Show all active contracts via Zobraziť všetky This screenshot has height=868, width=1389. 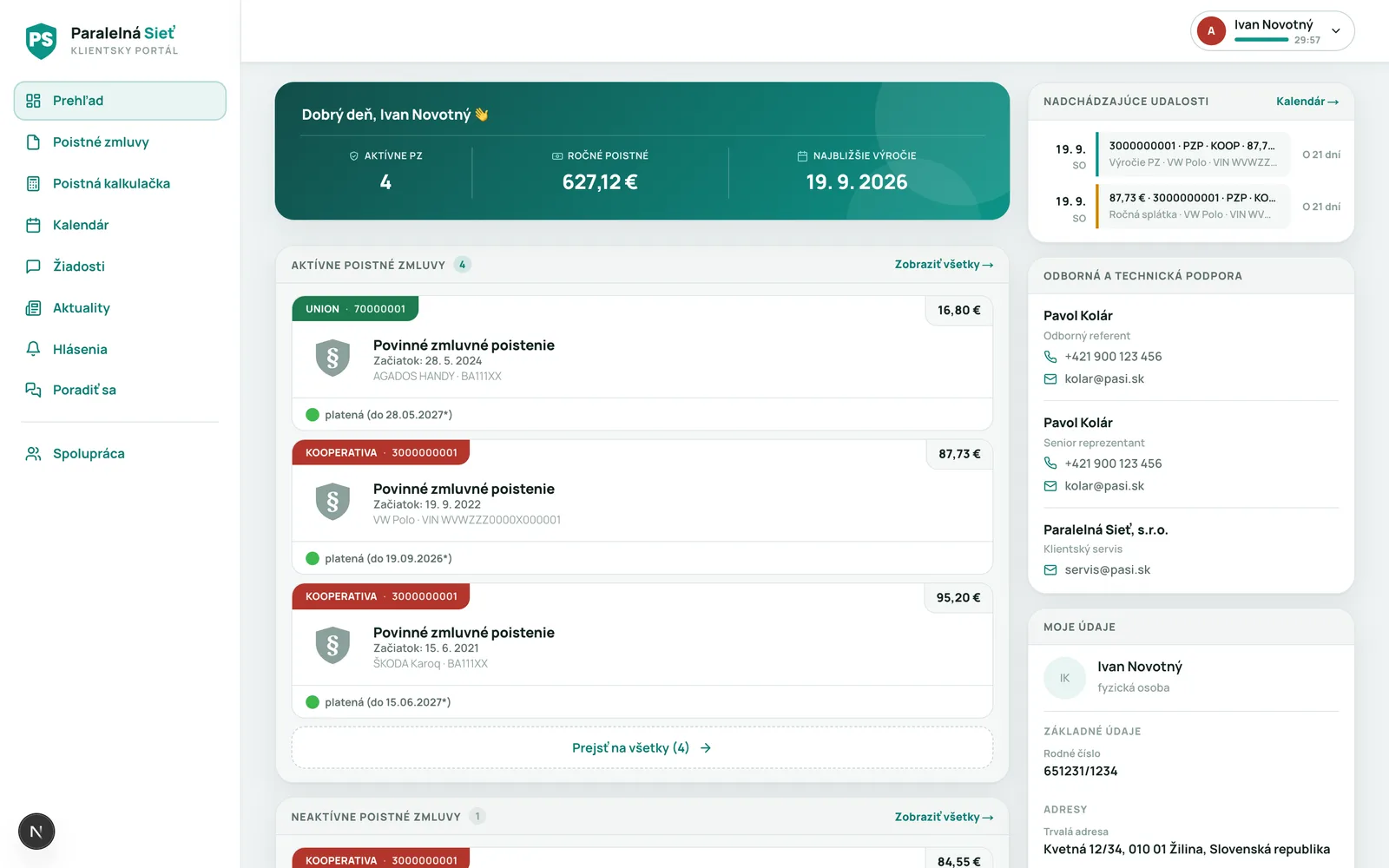pyautogui.click(x=944, y=265)
